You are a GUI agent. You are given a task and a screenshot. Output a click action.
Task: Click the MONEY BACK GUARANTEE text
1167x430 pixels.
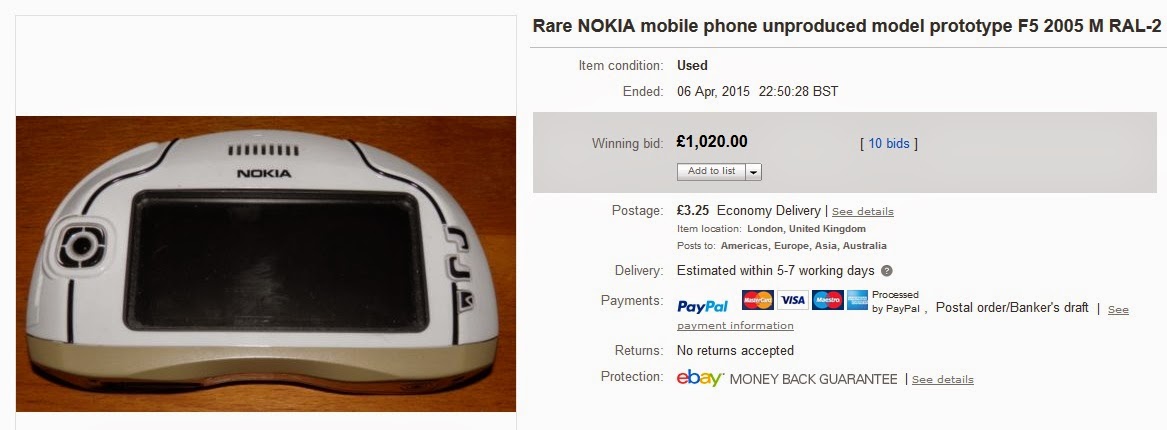click(814, 380)
